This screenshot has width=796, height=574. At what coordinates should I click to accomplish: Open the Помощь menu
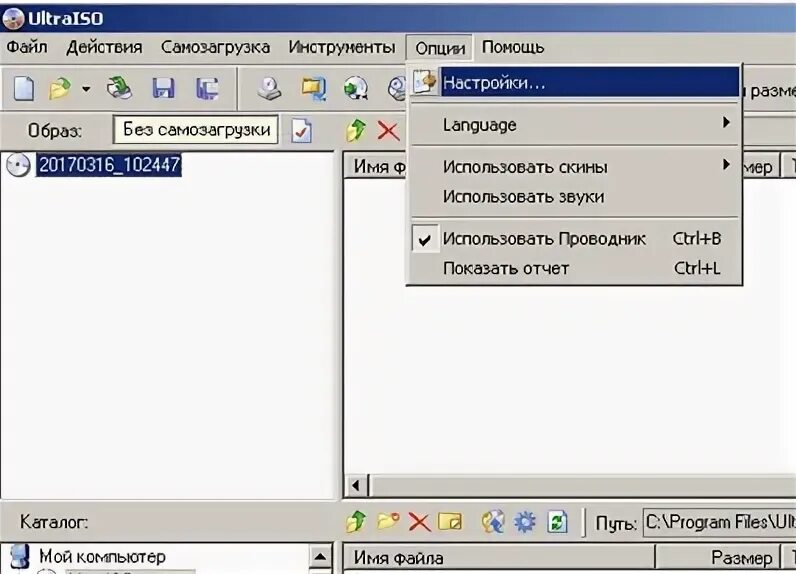click(x=513, y=47)
